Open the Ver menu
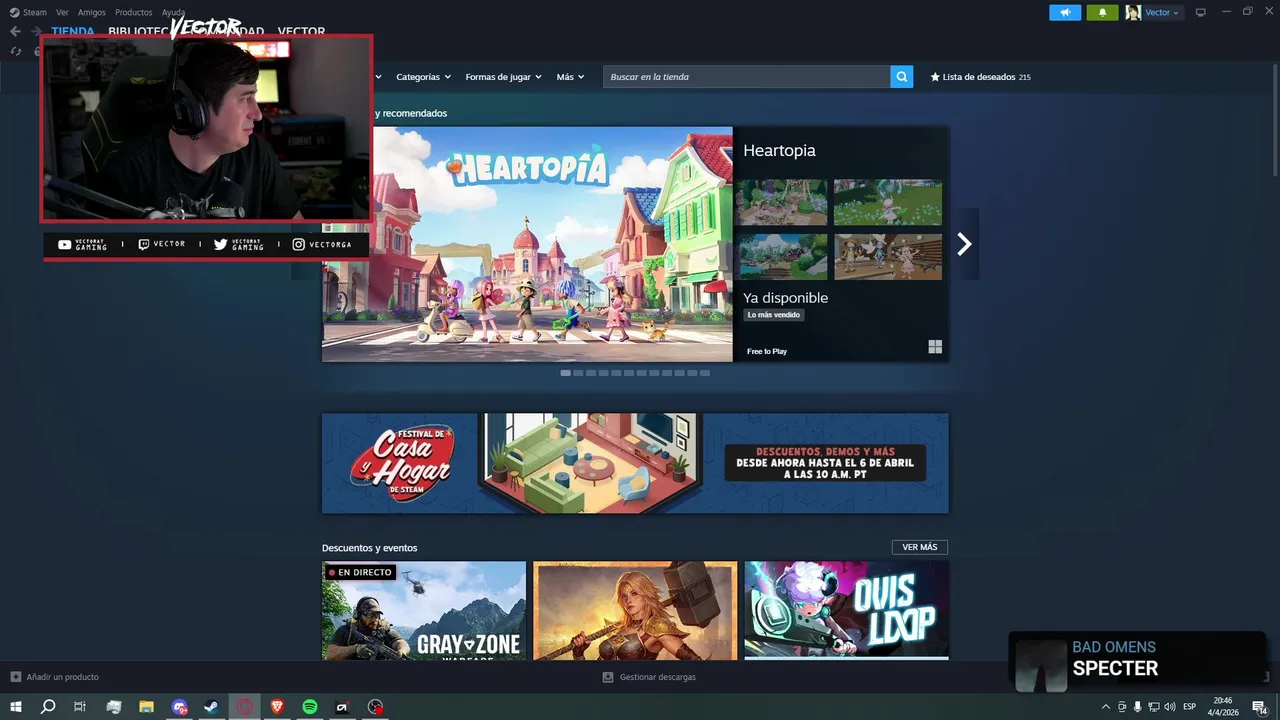 [62, 12]
